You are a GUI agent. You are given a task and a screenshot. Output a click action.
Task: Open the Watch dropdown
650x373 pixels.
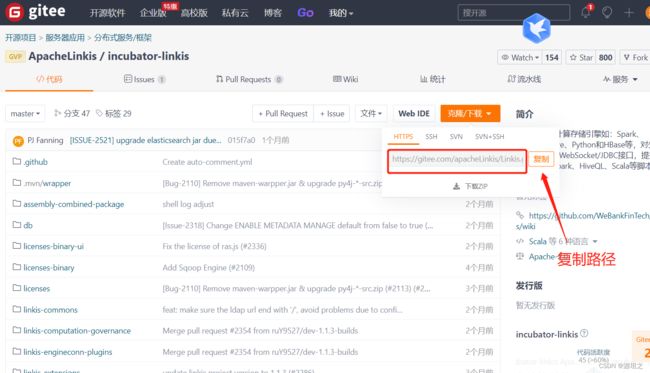[520, 58]
